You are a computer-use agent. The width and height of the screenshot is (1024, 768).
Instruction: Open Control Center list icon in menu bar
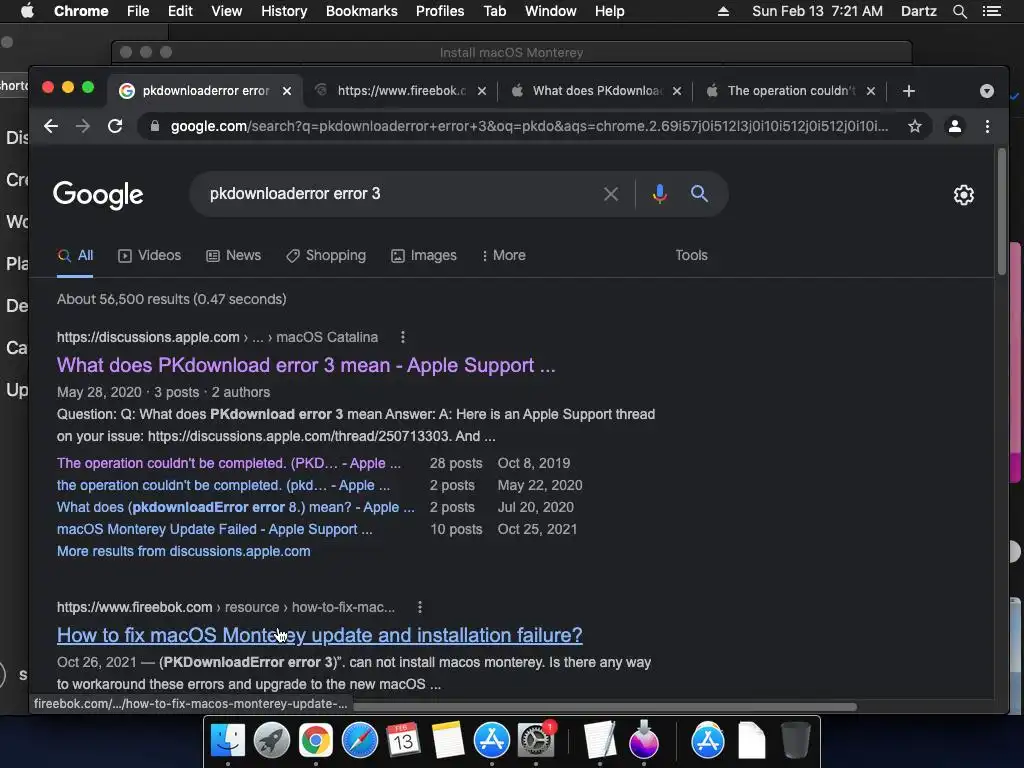point(991,11)
